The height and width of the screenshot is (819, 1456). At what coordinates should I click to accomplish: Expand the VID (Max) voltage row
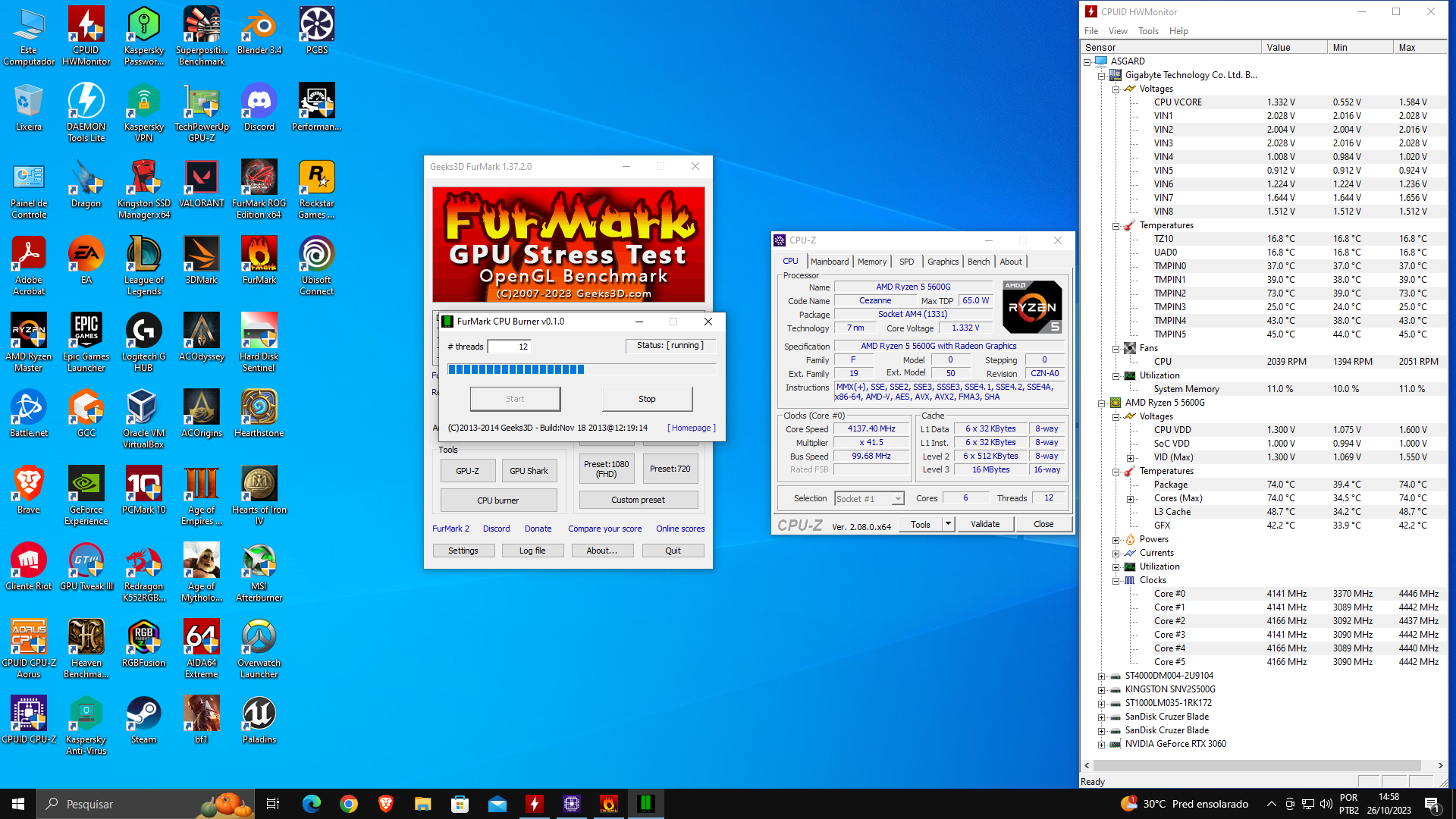click(x=1130, y=458)
